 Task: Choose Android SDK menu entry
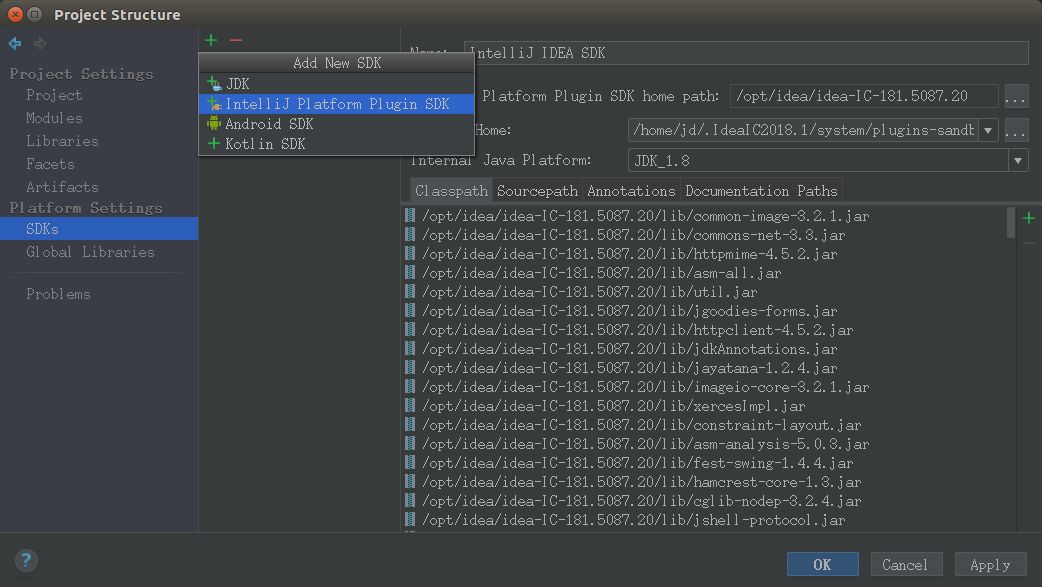coord(336,124)
